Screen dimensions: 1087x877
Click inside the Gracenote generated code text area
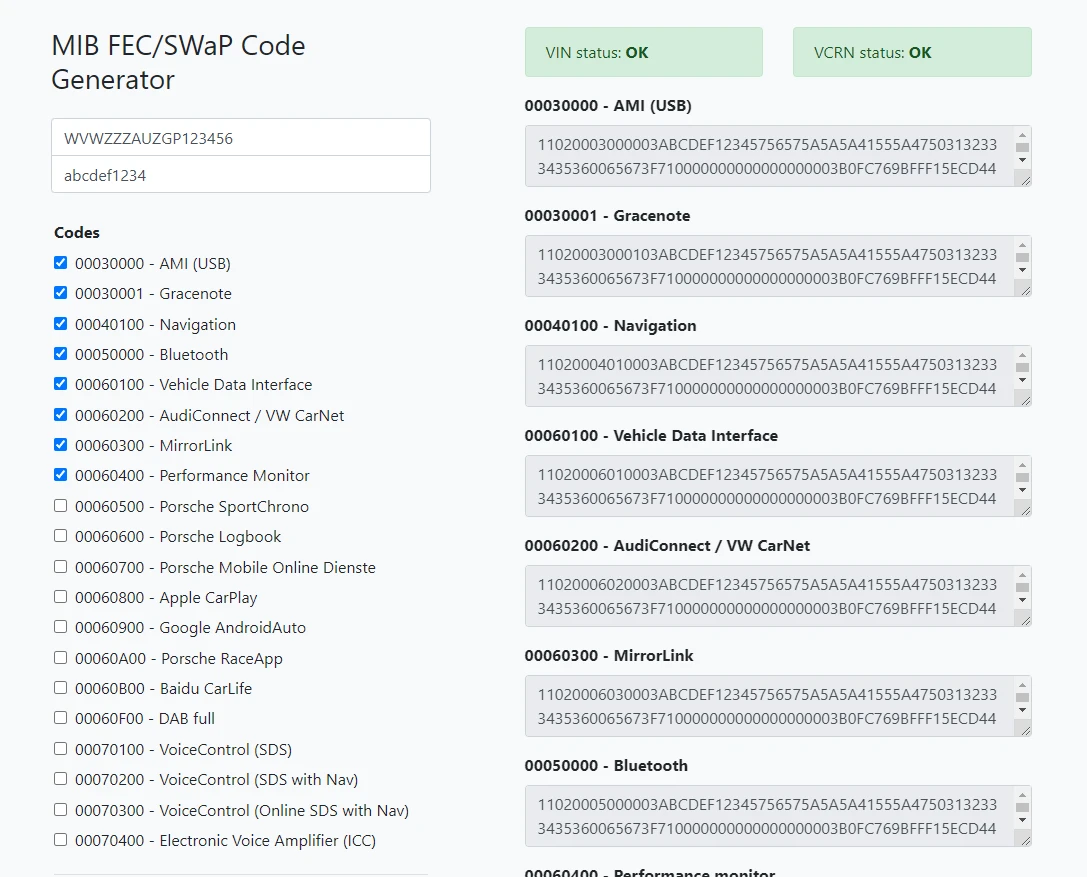coord(767,266)
